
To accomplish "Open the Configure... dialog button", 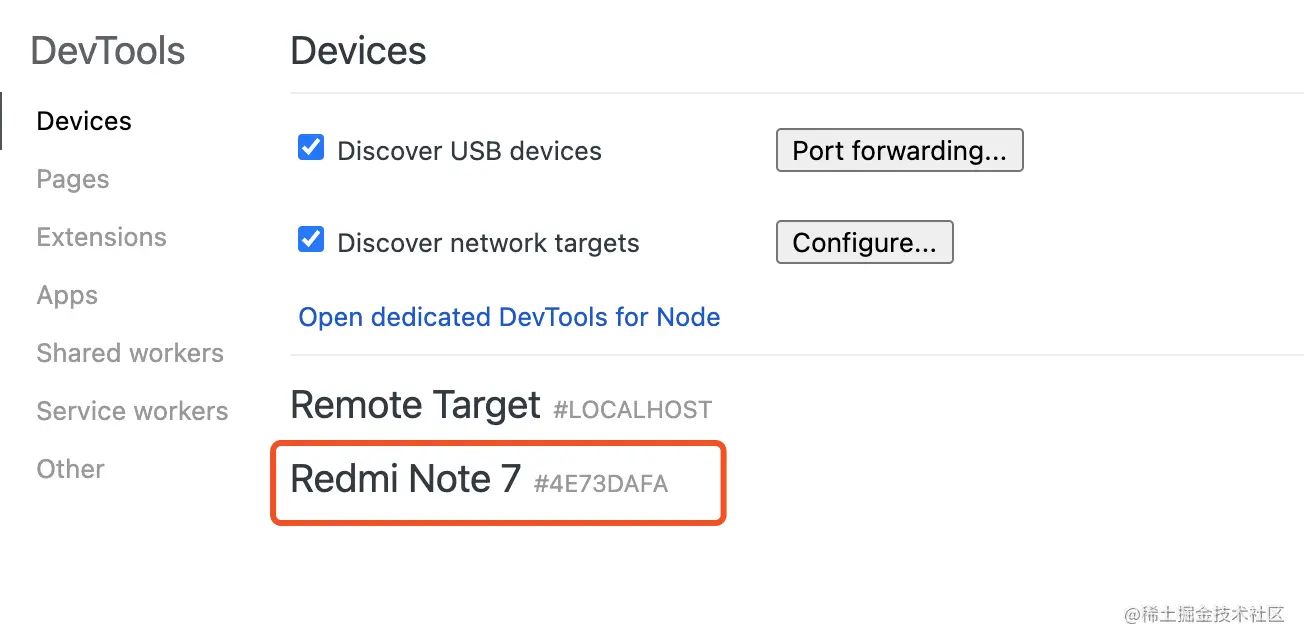I will (864, 242).
